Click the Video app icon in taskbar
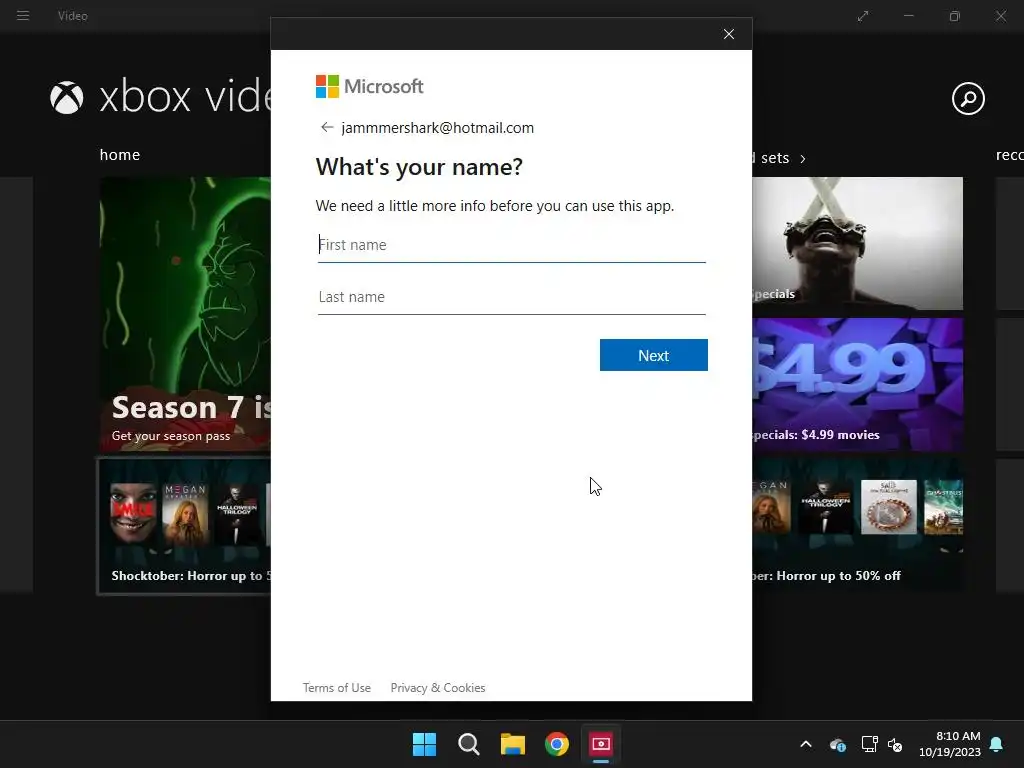 [601, 744]
